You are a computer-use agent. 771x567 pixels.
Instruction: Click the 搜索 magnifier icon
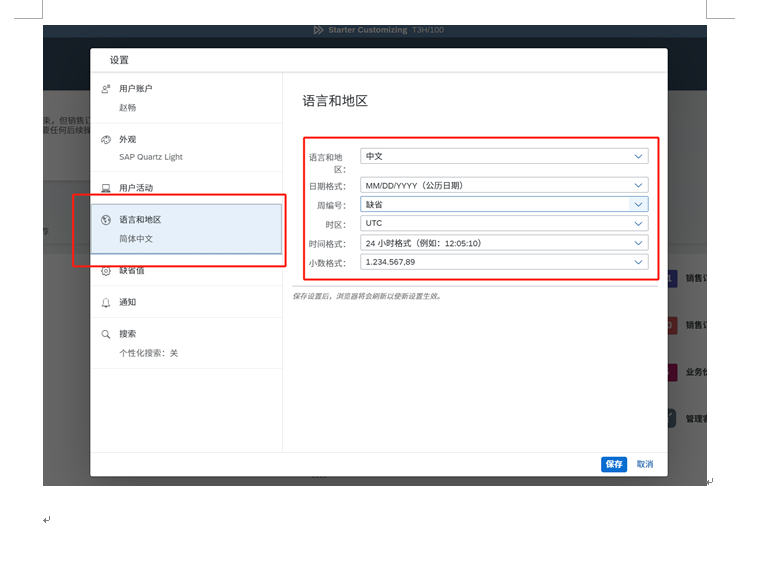coord(106,334)
